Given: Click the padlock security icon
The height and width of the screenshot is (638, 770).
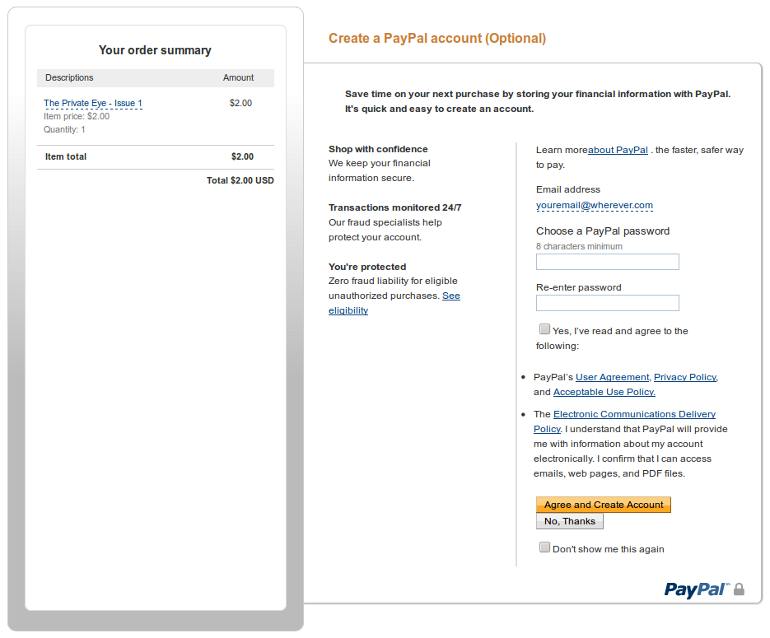Looking at the screenshot, I should coord(739,590).
